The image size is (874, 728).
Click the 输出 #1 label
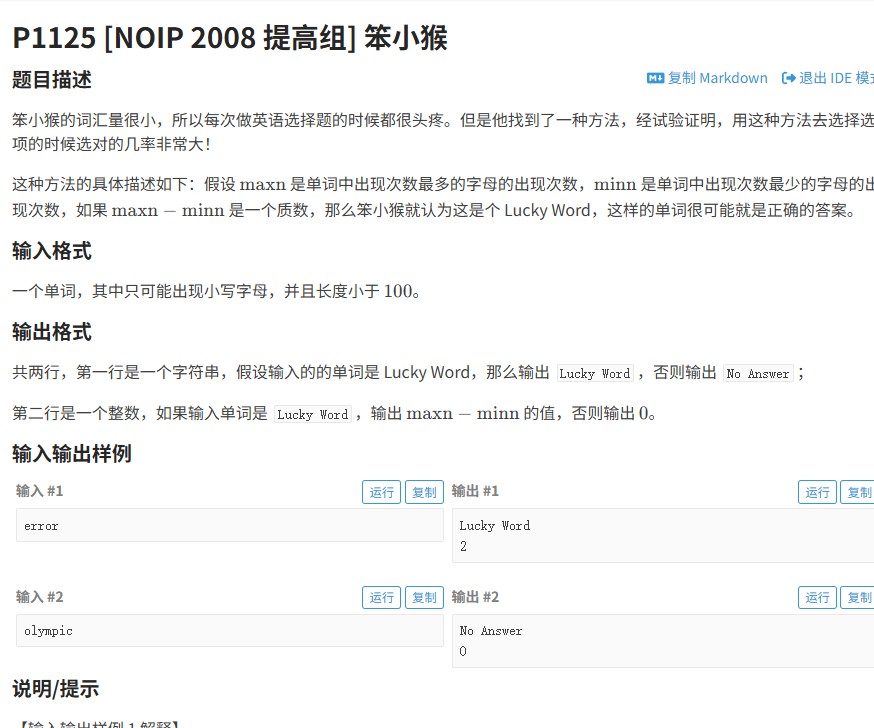tap(475, 491)
